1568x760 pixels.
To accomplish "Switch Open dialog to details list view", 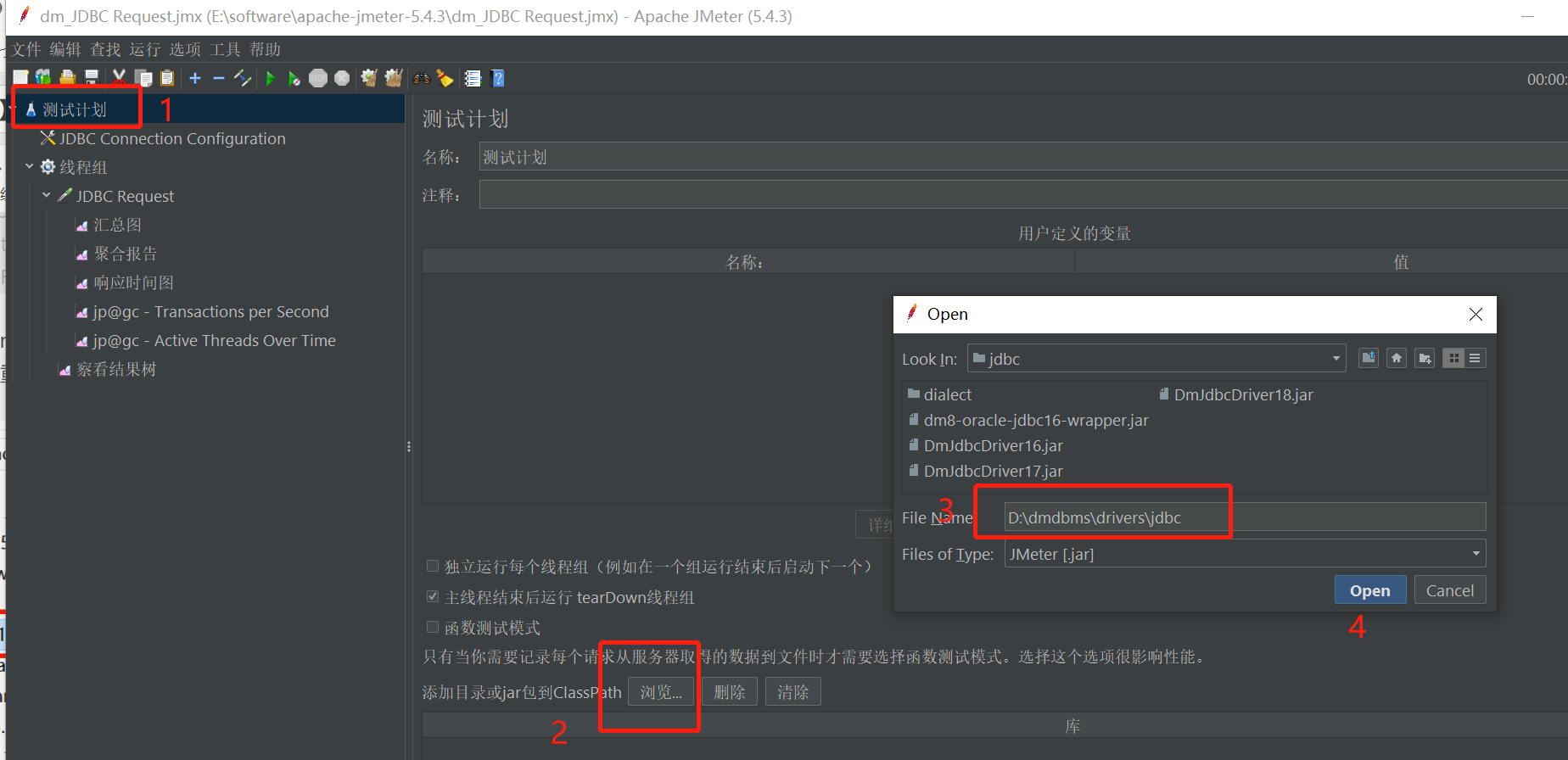I will click(x=1475, y=358).
